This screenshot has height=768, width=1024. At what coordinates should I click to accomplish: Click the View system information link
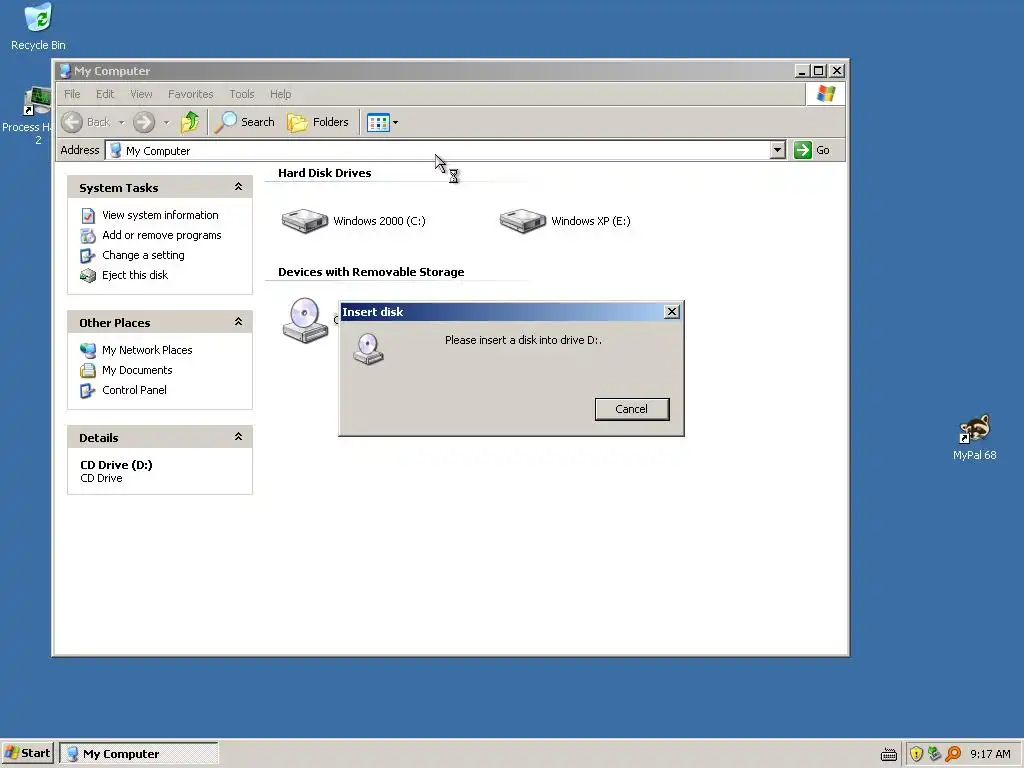coord(160,216)
